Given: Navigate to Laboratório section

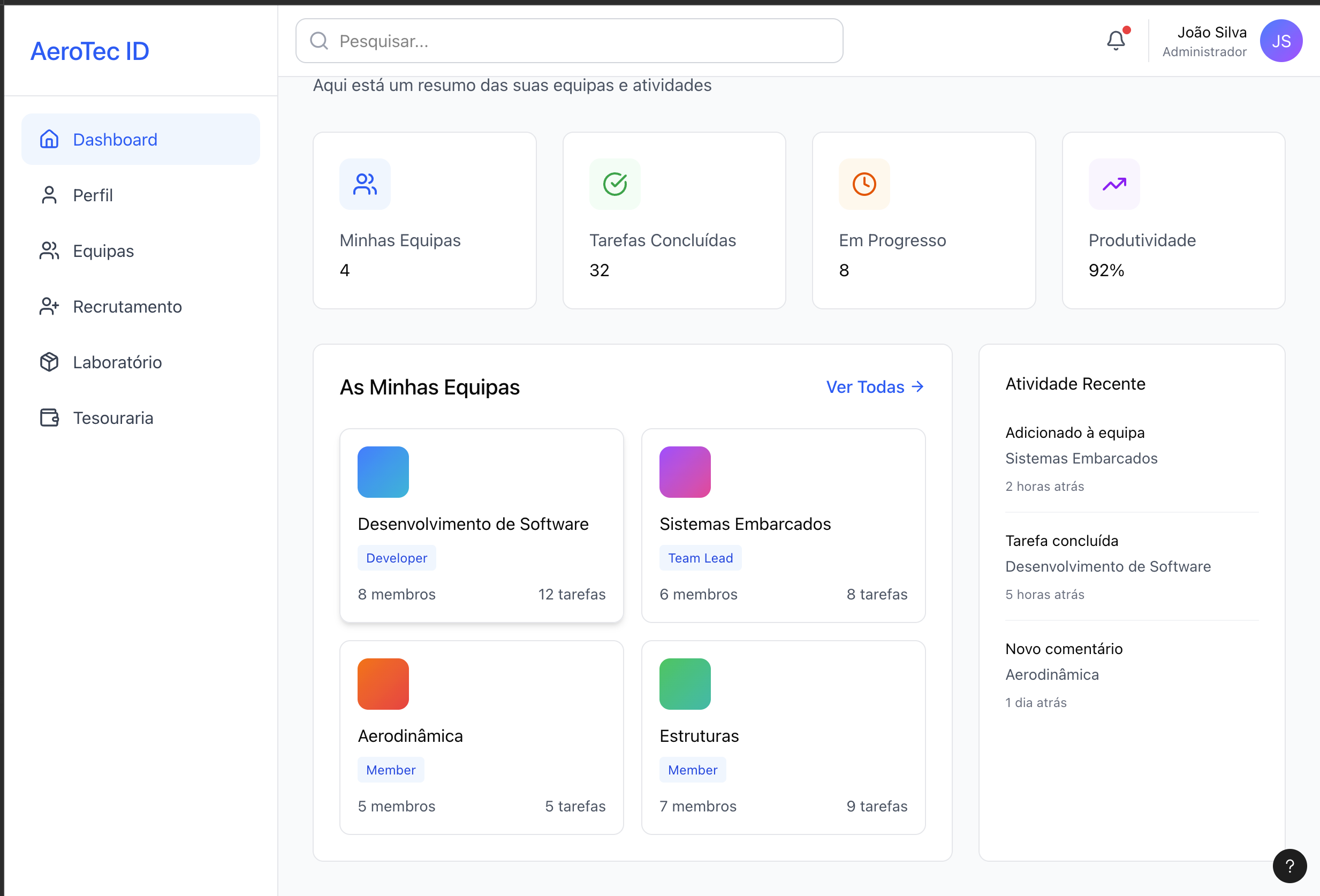Looking at the screenshot, I should (x=117, y=362).
